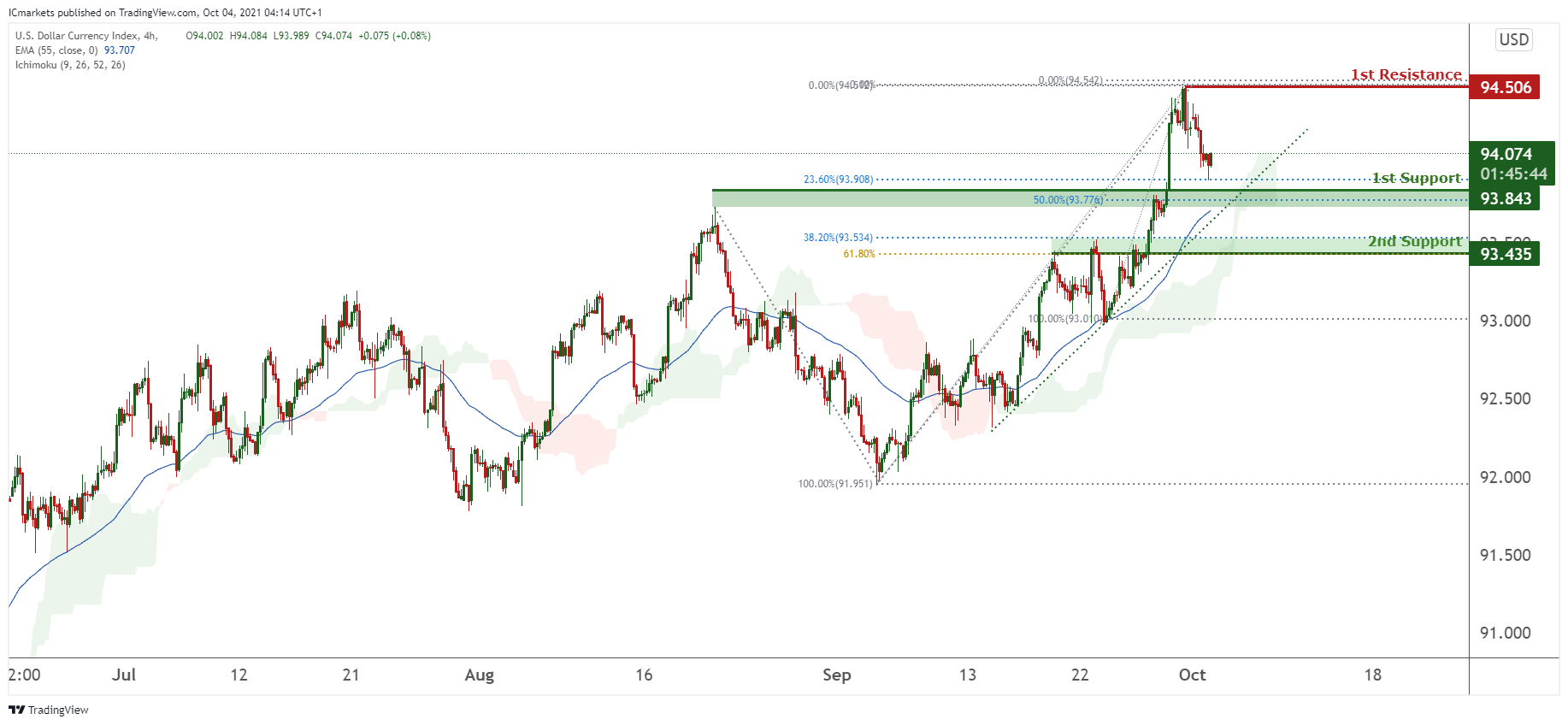Click the TradingView logo icon
1568x725 pixels.
tap(16, 710)
